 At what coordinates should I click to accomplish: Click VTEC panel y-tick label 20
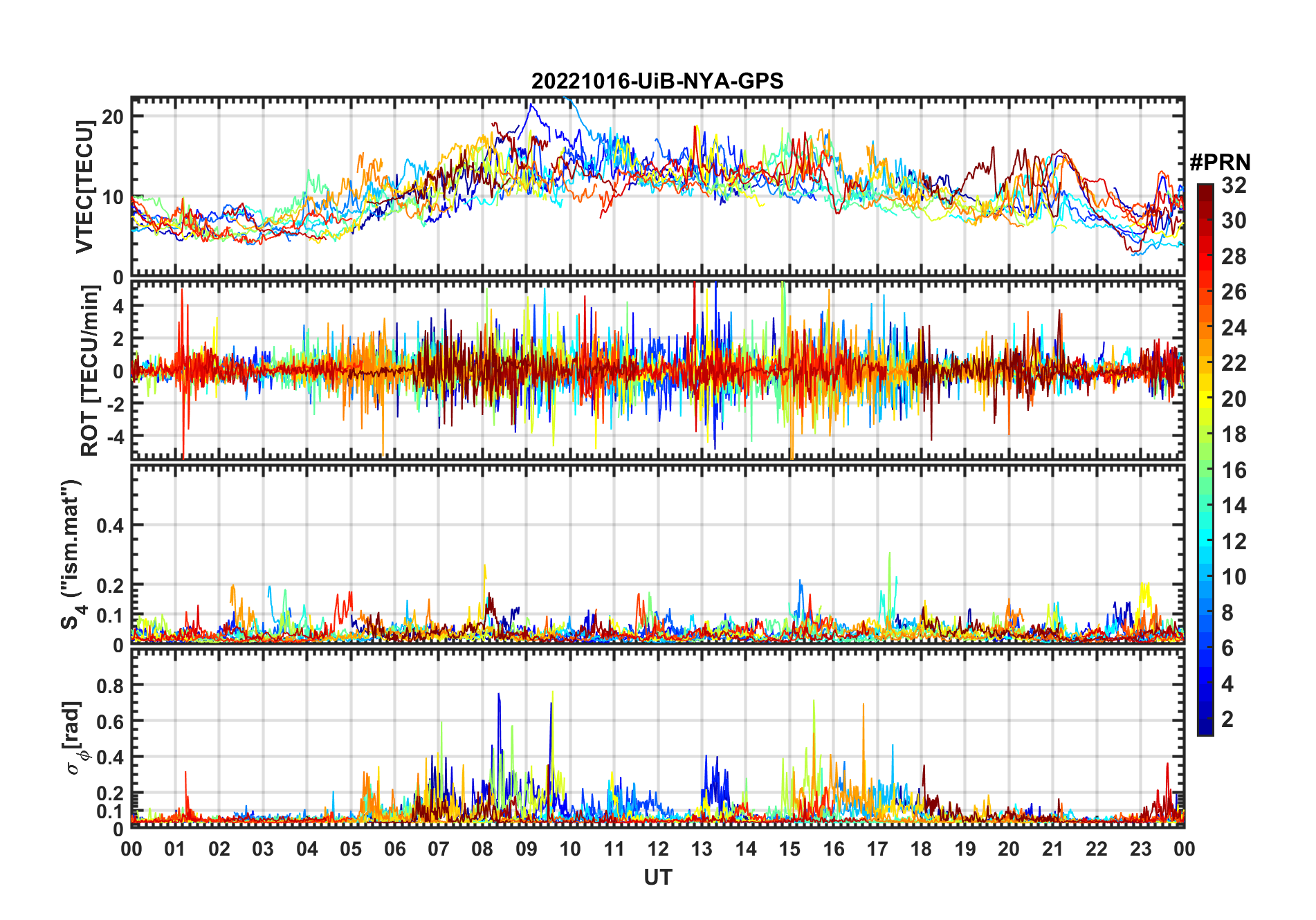pos(113,116)
